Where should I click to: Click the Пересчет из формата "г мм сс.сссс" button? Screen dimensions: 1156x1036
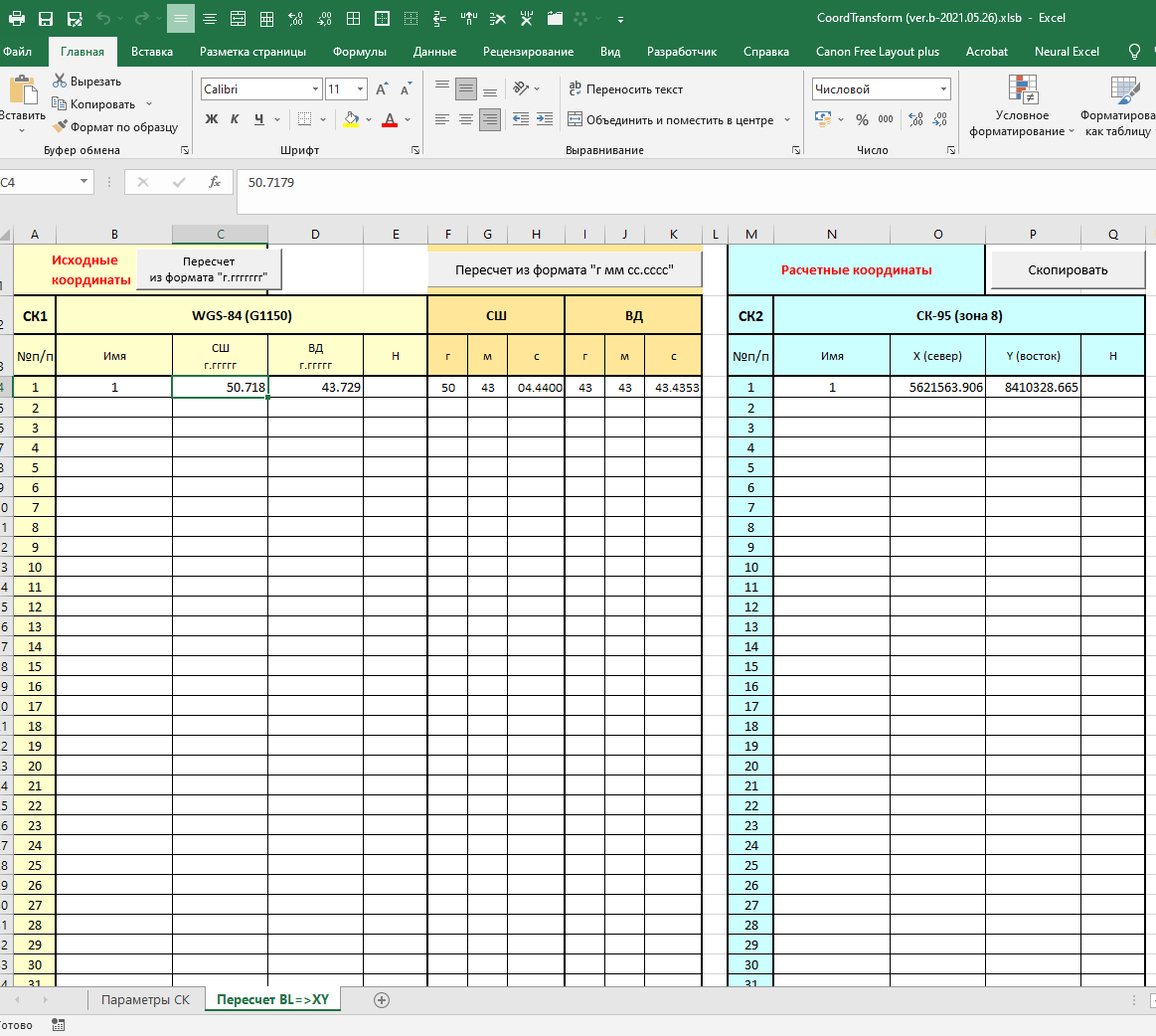pyautogui.click(x=565, y=269)
